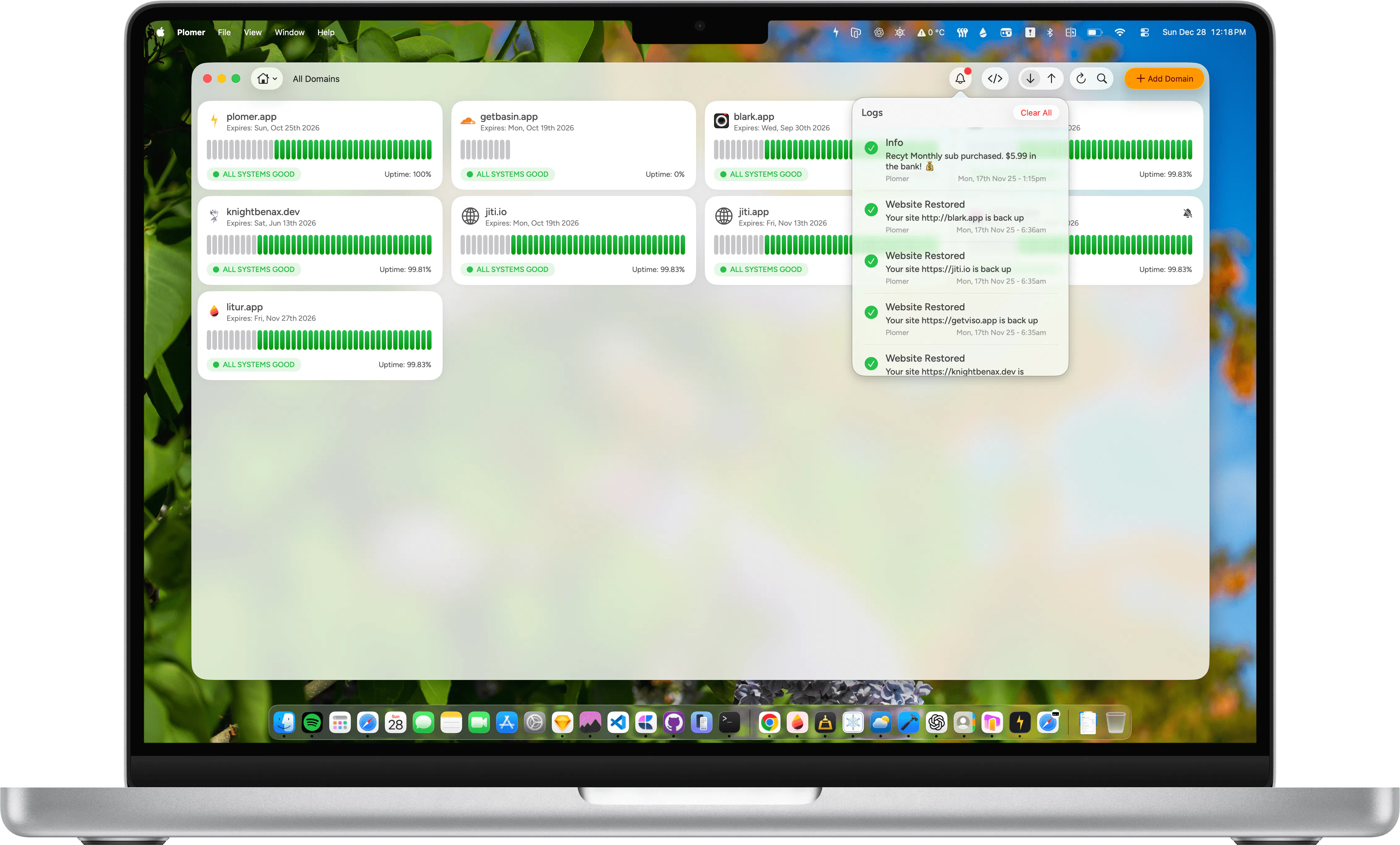Open the notifications bell in the toolbar

coord(960,79)
